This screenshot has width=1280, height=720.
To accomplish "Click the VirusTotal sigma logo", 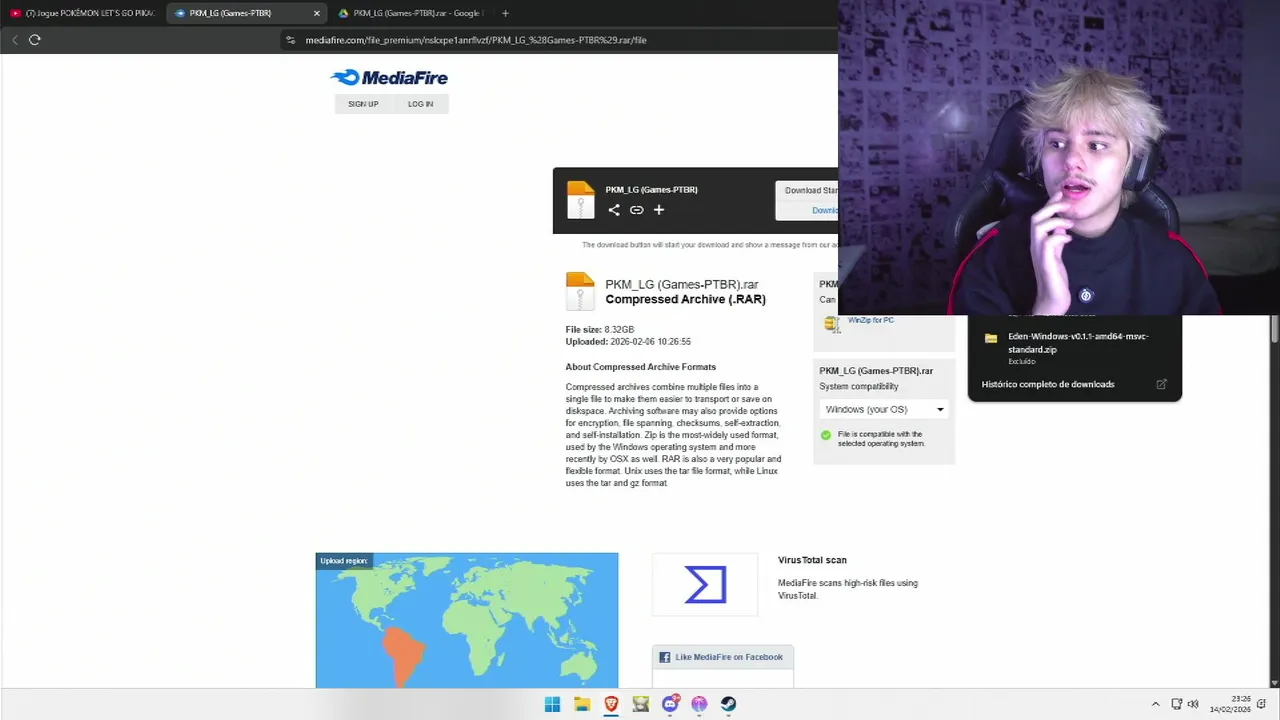I will [705, 585].
